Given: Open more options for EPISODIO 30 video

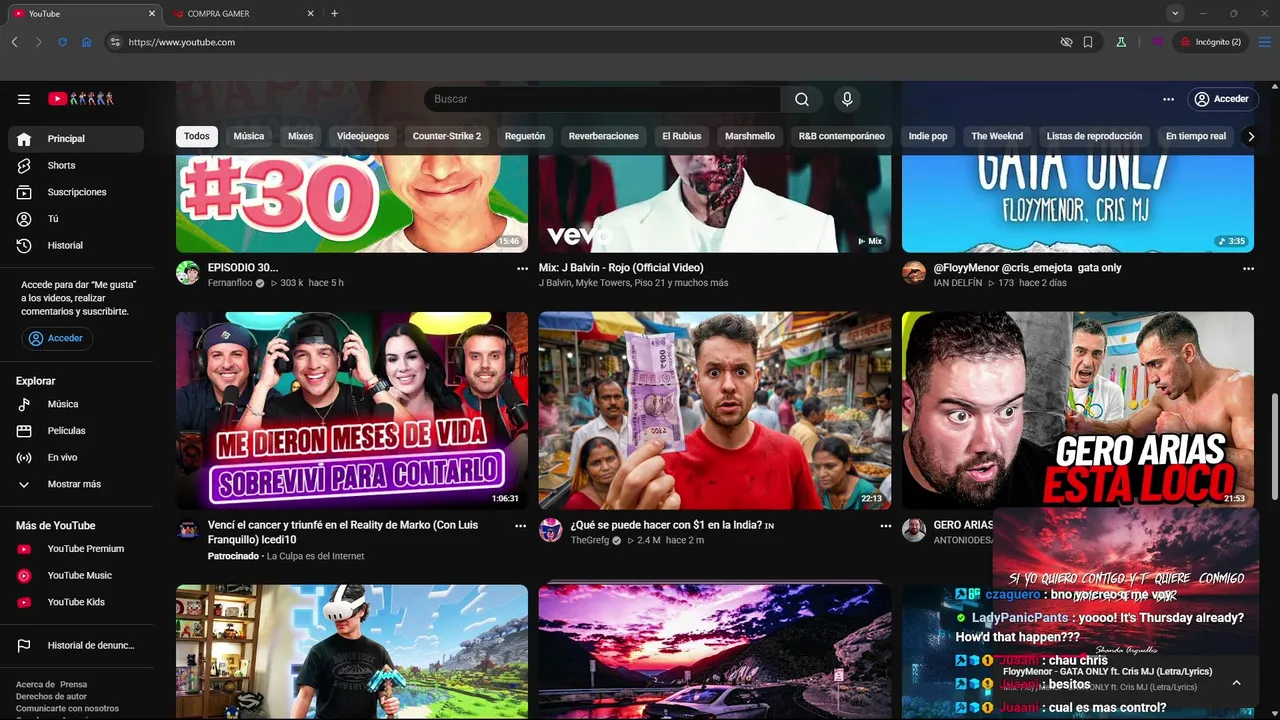Looking at the screenshot, I should pyautogui.click(x=522, y=268).
